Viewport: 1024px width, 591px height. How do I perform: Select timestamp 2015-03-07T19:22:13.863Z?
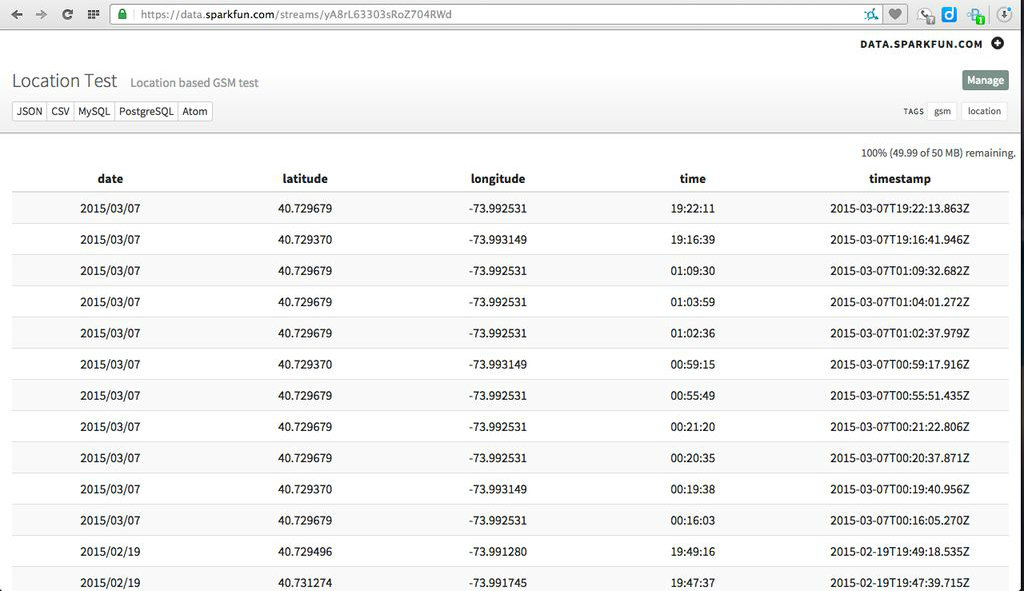[899, 208]
